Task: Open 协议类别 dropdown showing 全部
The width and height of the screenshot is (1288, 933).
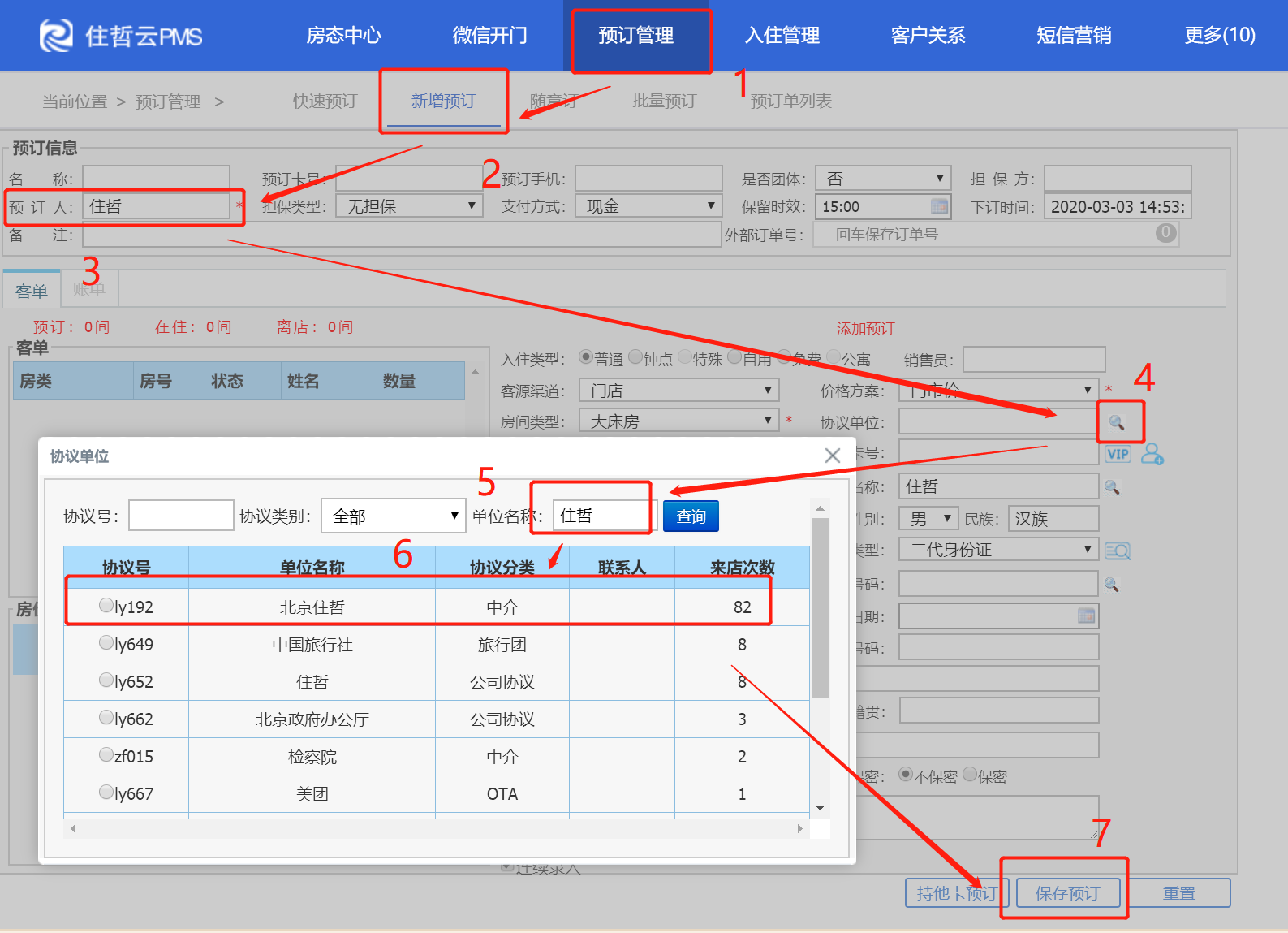Action: click(x=394, y=516)
